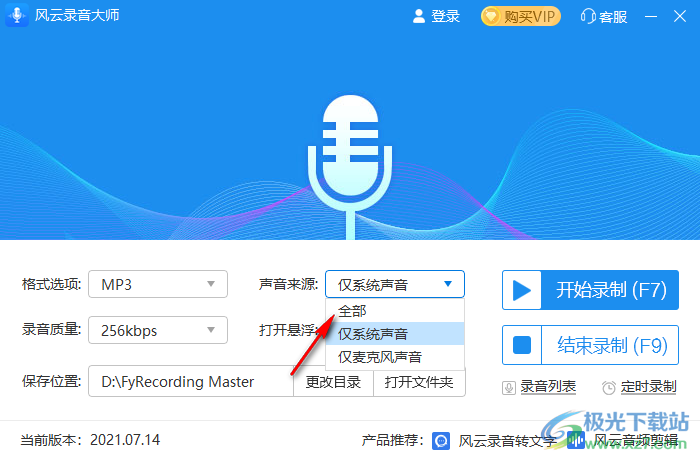Viewport: 700px width, 460px height.
Task: Click the microphone icon beside 录音列表
Action: tap(509, 387)
